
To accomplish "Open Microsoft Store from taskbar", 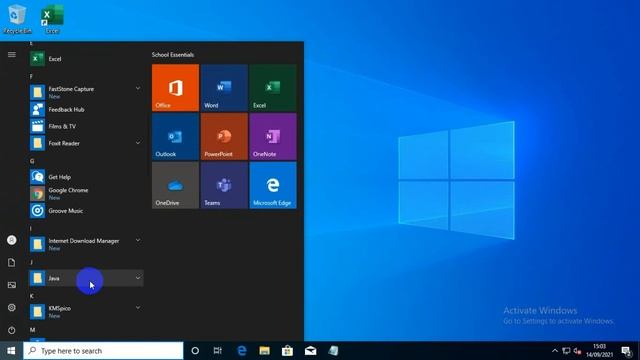I will [x=287, y=351].
